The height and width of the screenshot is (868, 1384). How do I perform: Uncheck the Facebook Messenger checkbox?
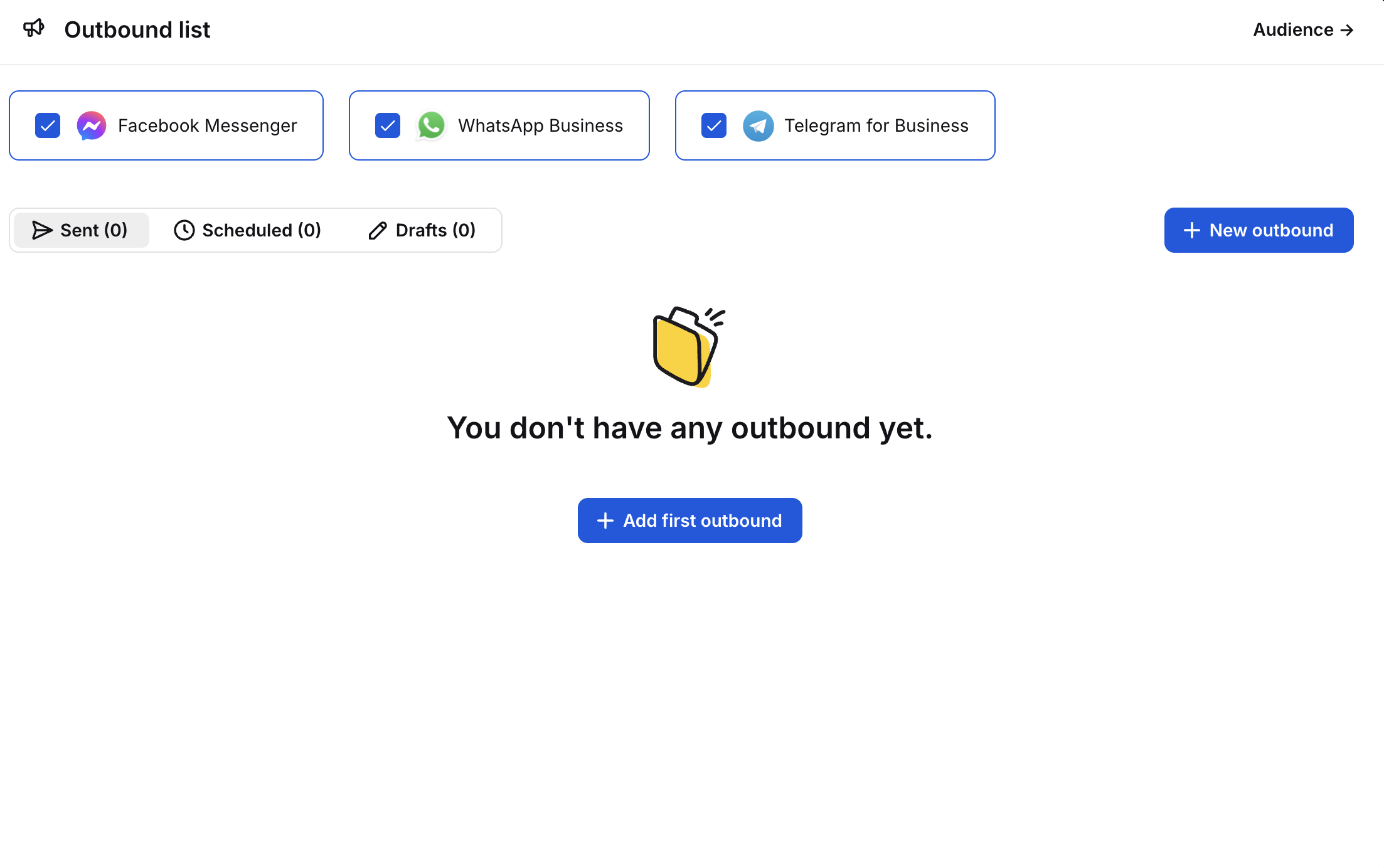(x=48, y=125)
